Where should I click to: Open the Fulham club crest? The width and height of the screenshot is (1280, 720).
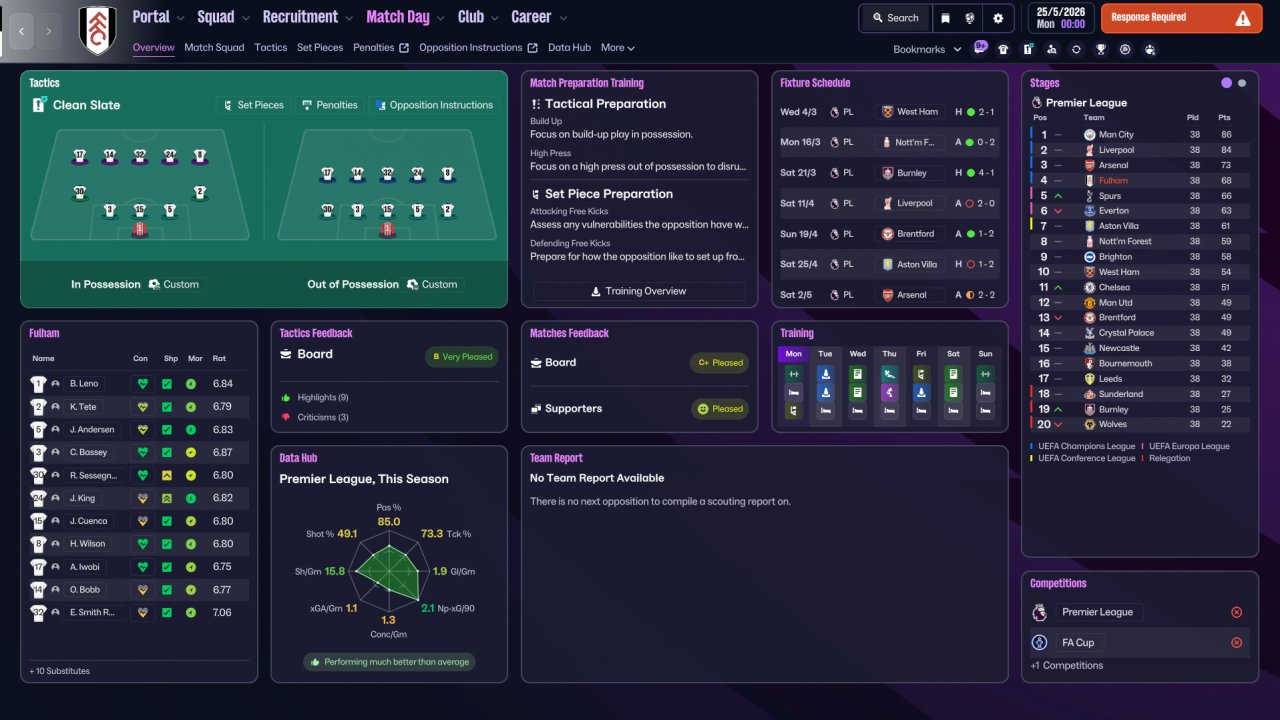[x=97, y=31]
